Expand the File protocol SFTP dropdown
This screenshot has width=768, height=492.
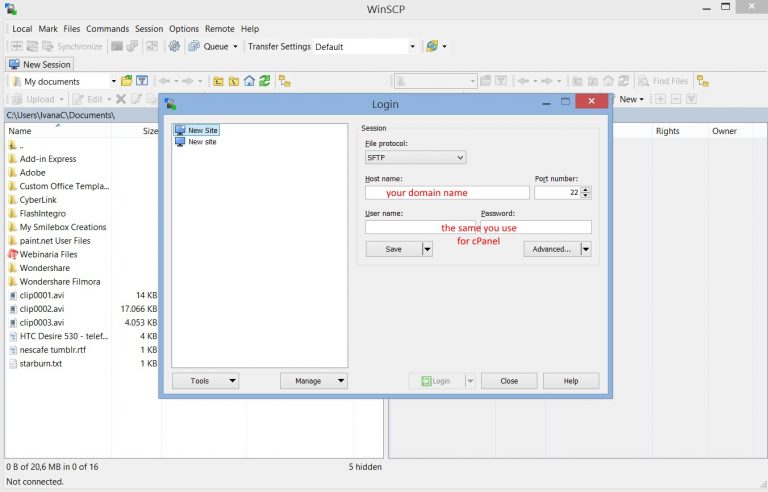pos(459,157)
